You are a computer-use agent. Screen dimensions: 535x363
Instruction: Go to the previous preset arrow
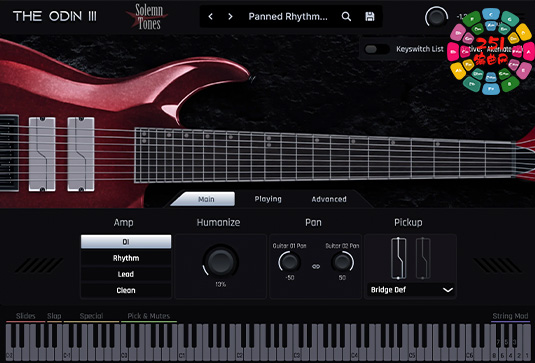pyautogui.click(x=211, y=16)
